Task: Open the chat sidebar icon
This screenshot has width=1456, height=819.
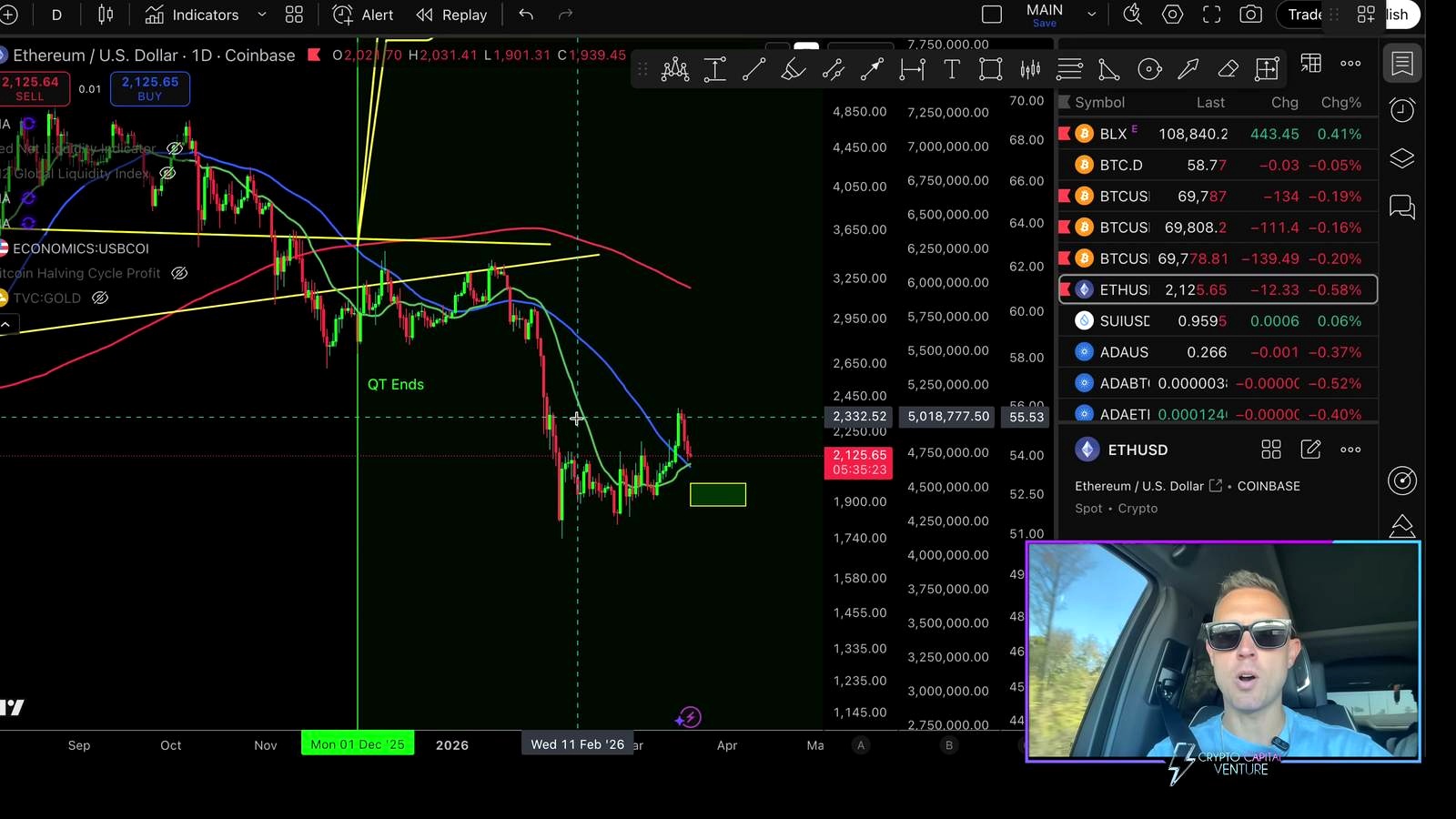Action: [1402, 207]
